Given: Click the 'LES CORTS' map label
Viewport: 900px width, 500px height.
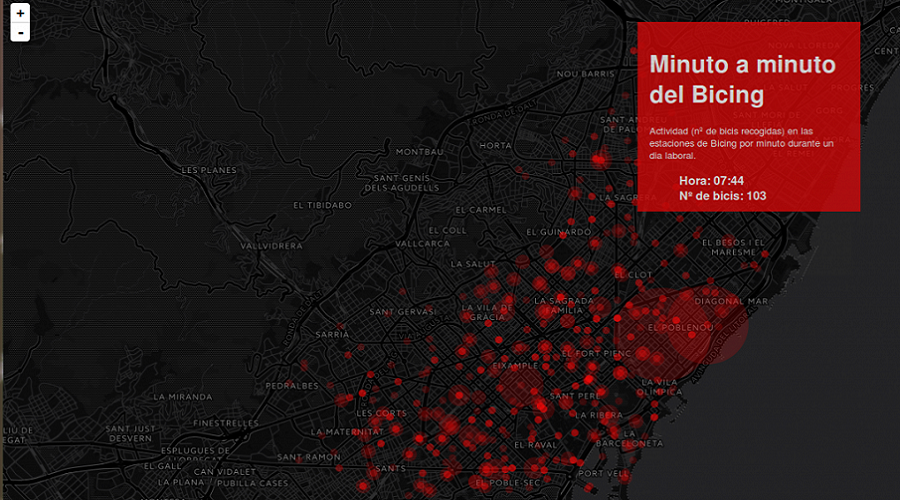Looking at the screenshot, I should [x=381, y=413].
